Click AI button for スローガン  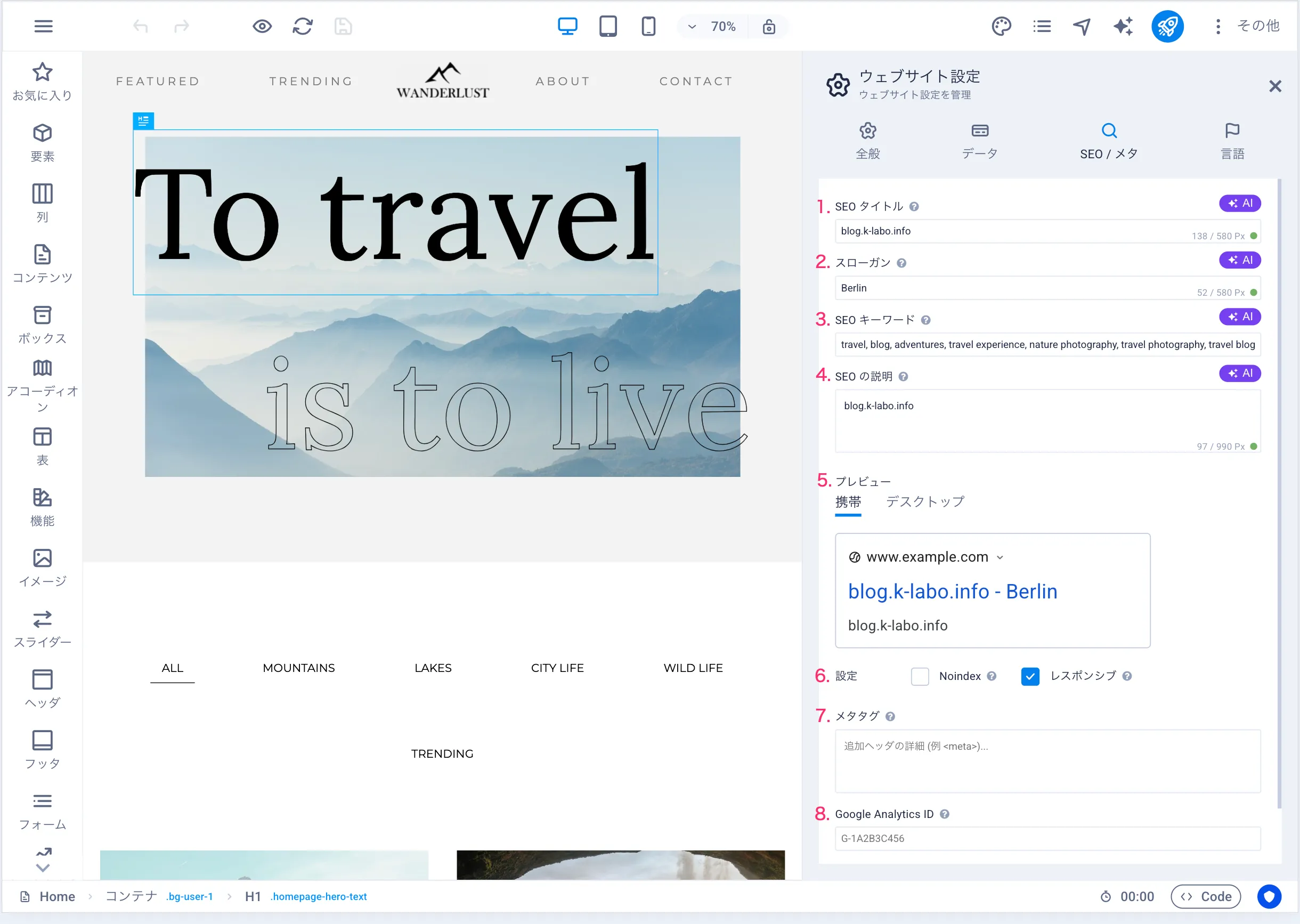pyautogui.click(x=1240, y=260)
